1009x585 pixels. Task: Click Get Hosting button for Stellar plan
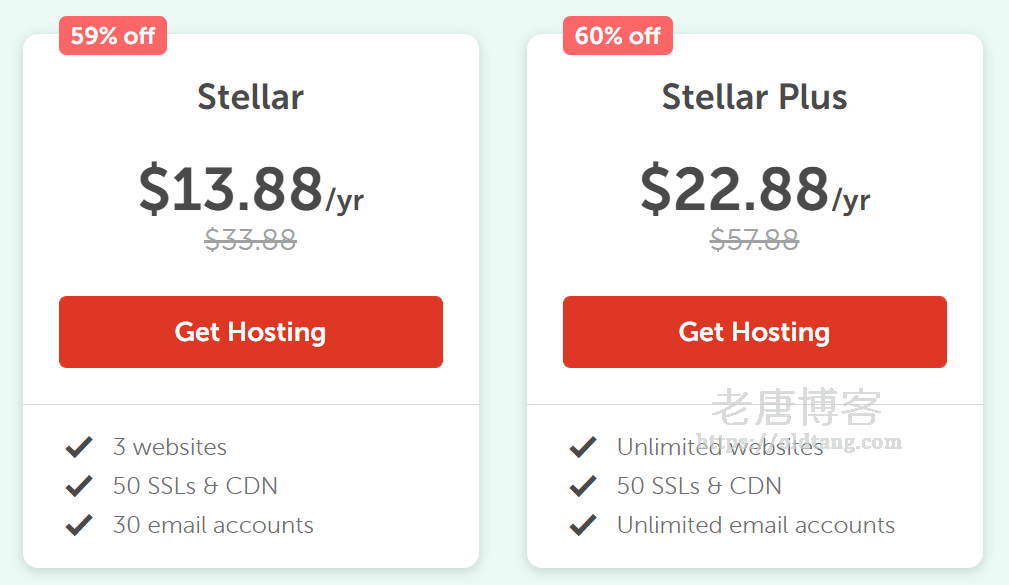[x=250, y=332]
